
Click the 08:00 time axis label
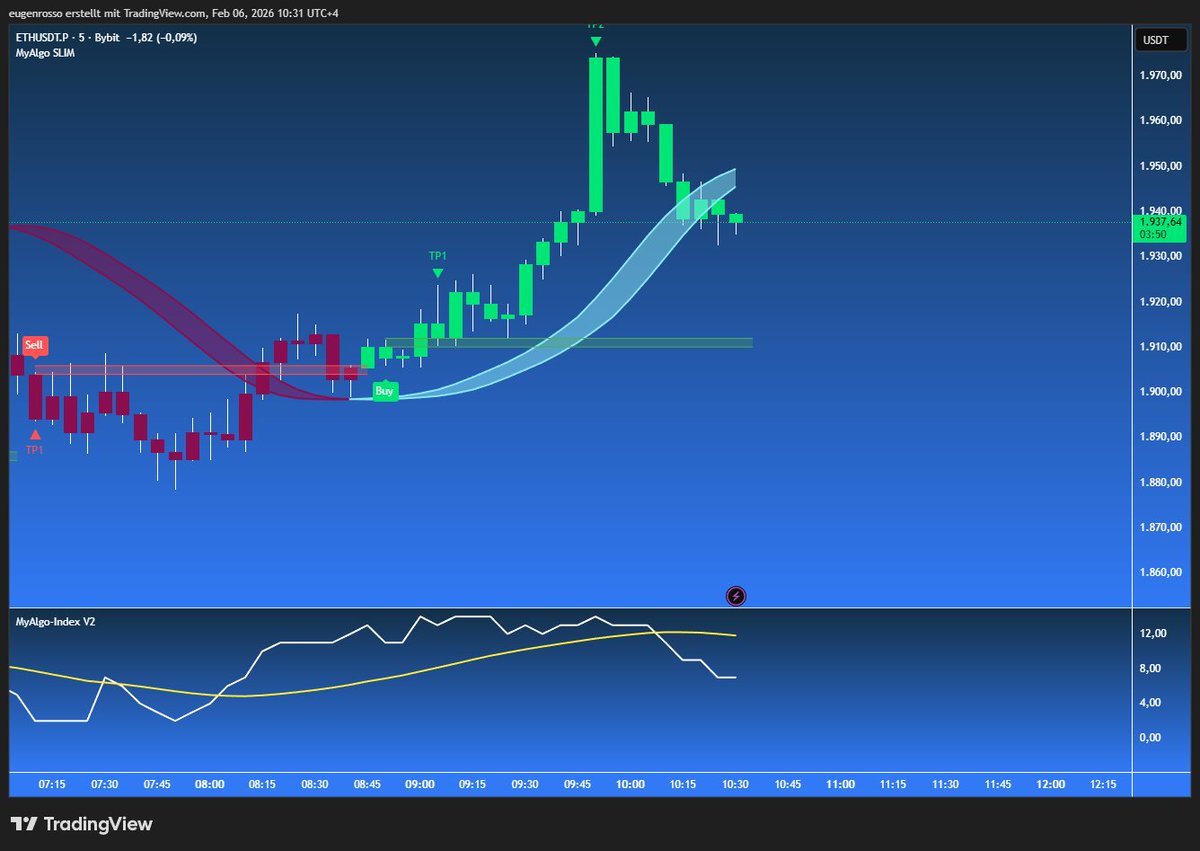tap(210, 784)
